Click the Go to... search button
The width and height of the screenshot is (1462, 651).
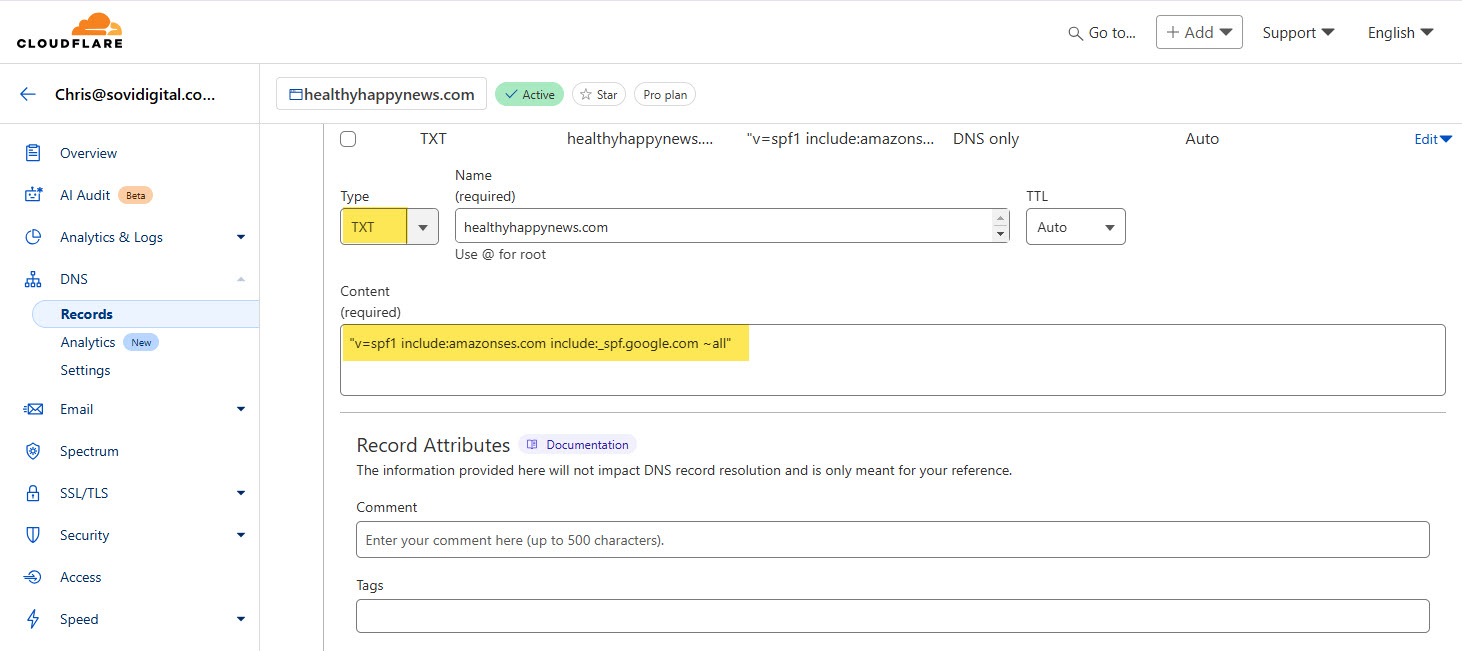click(x=1102, y=32)
